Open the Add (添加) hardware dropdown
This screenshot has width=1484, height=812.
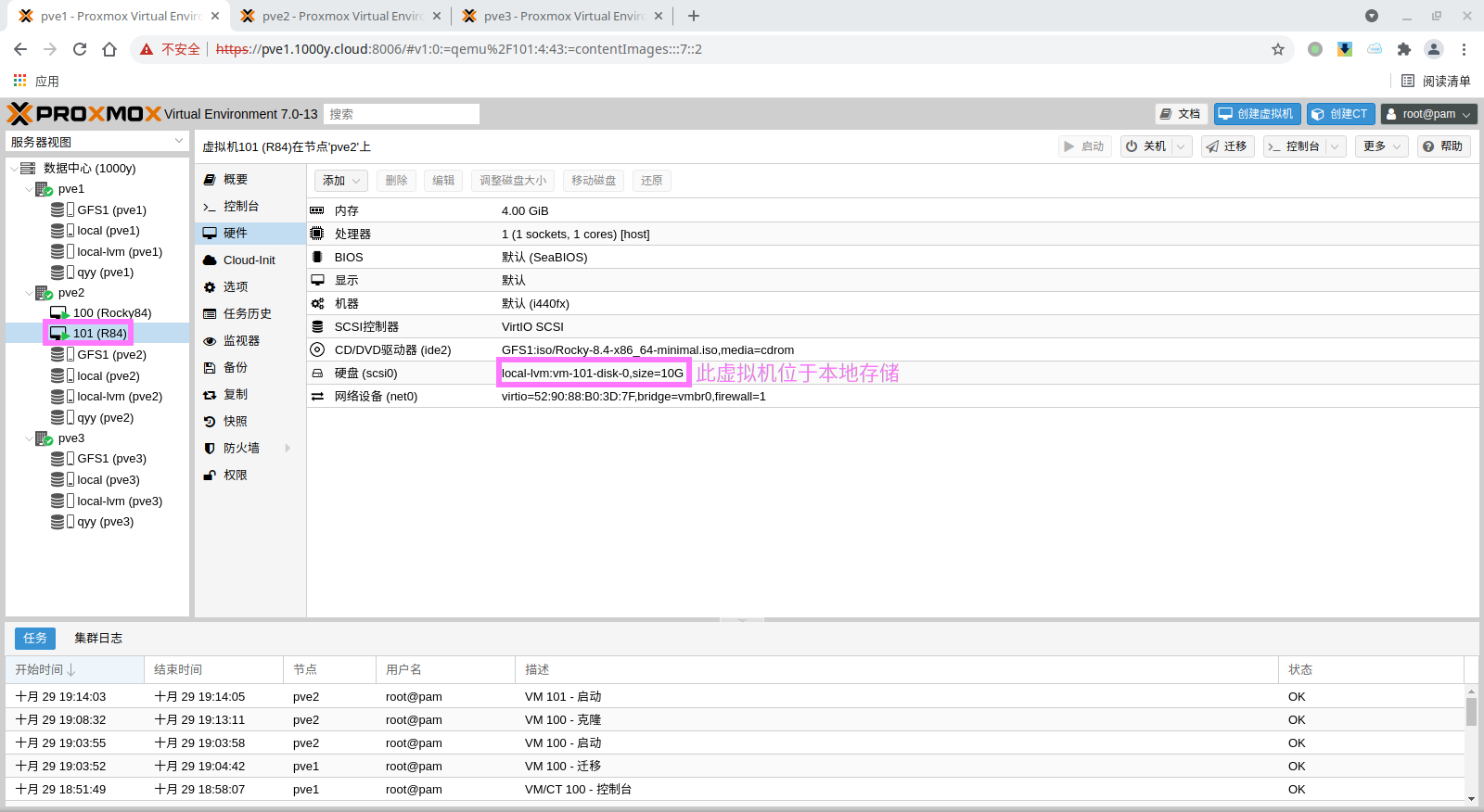(340, 181)
